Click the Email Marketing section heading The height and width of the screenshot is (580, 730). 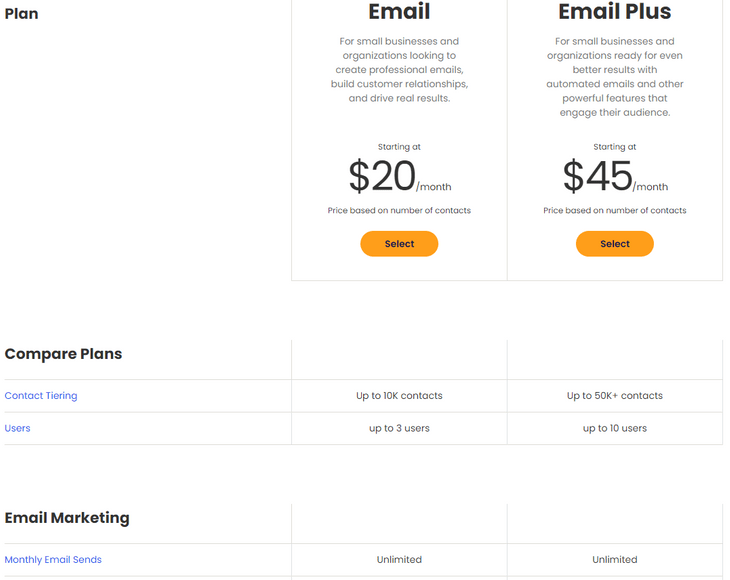coord(67,518)
